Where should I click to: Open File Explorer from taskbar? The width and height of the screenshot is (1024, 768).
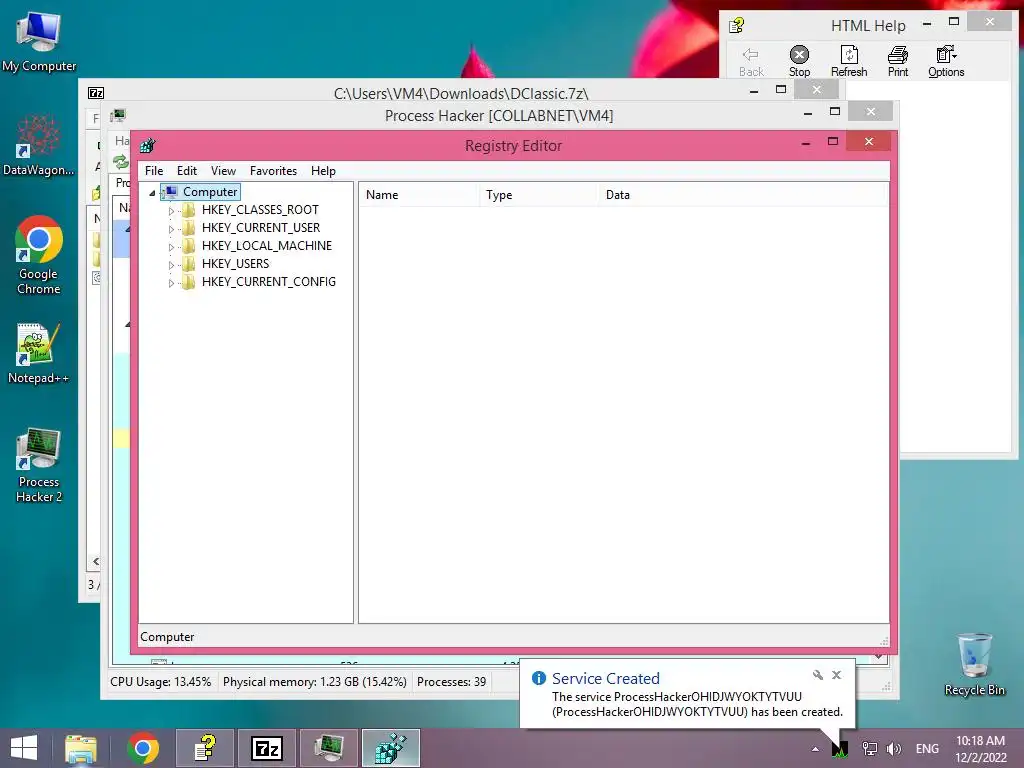pos(81,748)
